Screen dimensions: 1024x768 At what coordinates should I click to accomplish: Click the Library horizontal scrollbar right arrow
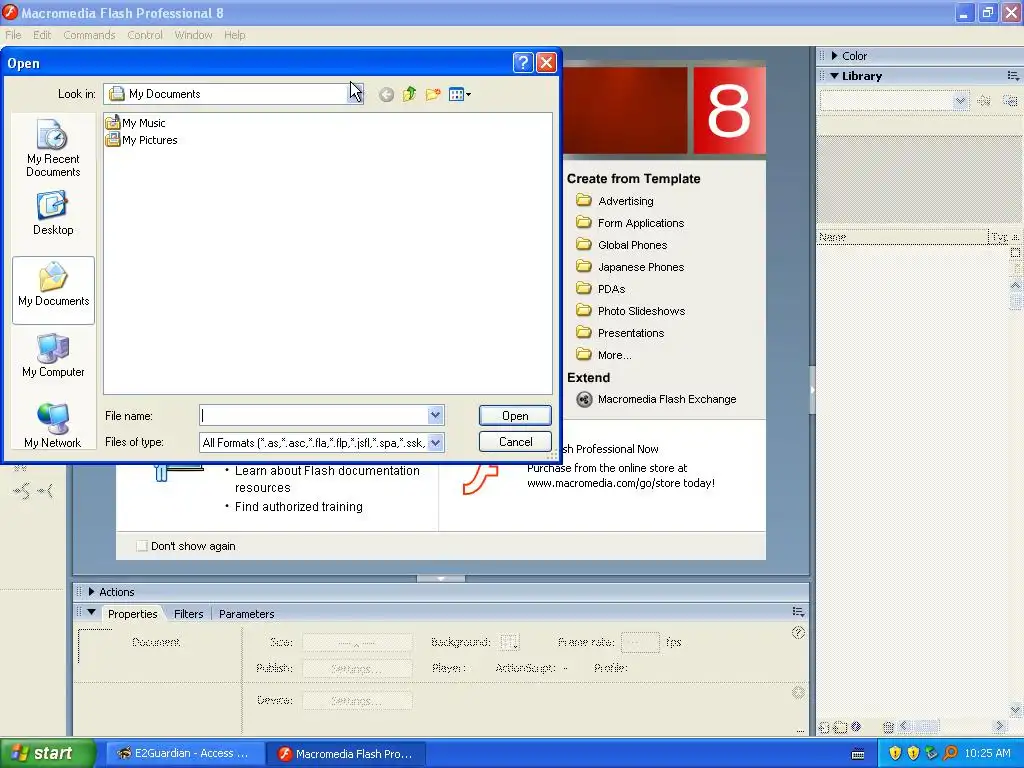[999, 726]
